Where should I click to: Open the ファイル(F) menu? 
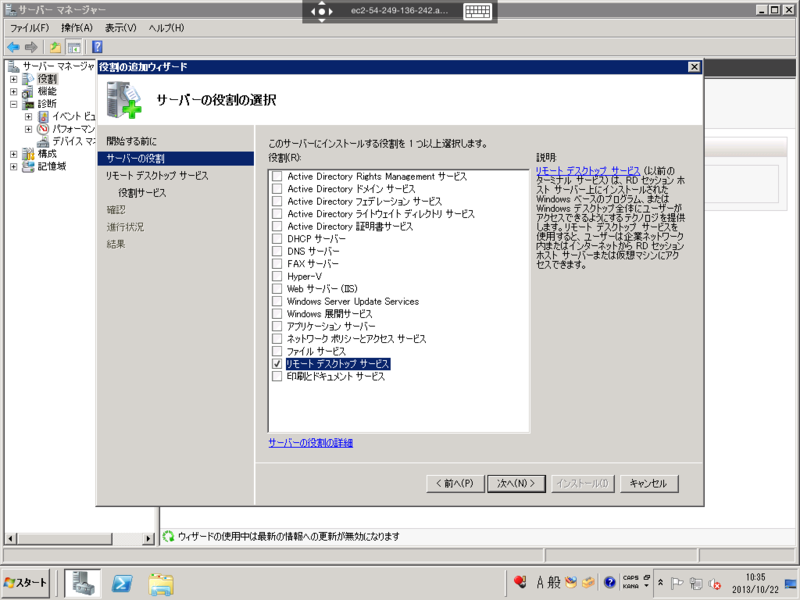coord(30,28)
